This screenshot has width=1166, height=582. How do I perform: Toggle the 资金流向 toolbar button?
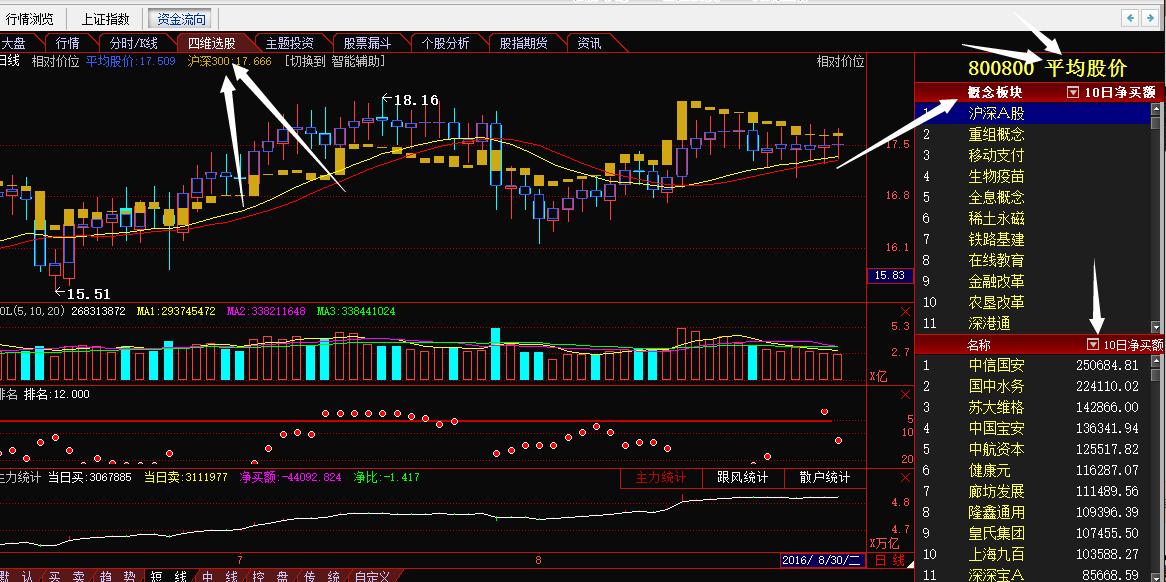(x=180, y=19)
